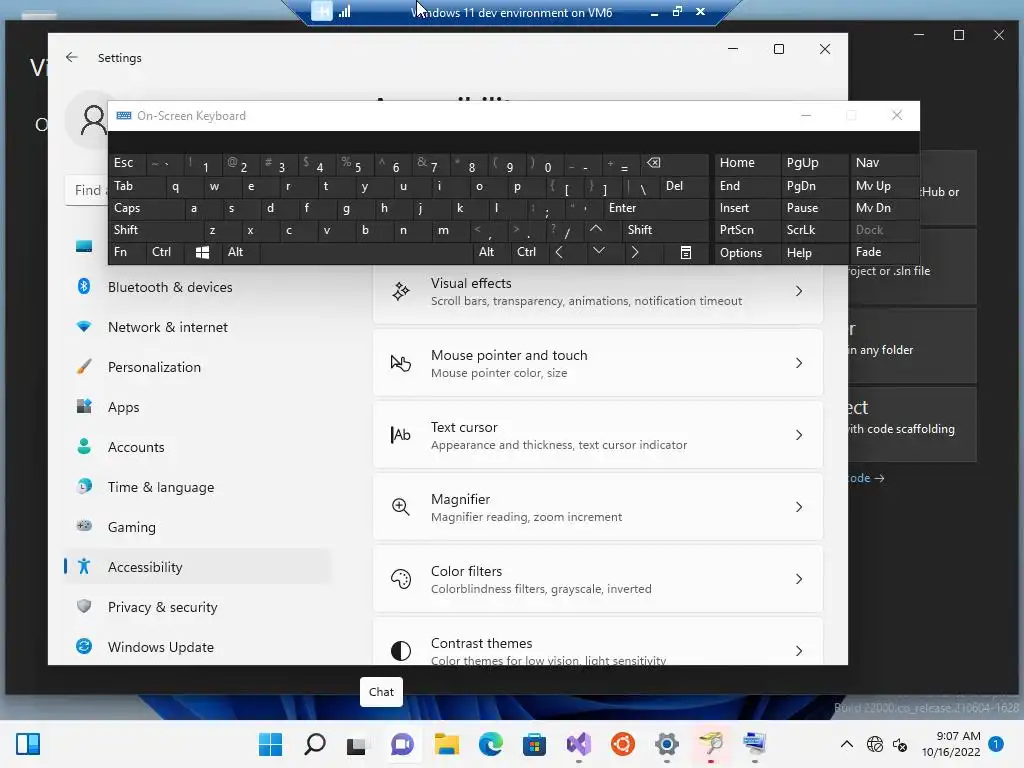The height and width of the screenshot is (768, 1024).
Task: Open the Windows Start button on taskbar
Action: tap(270, 744)
